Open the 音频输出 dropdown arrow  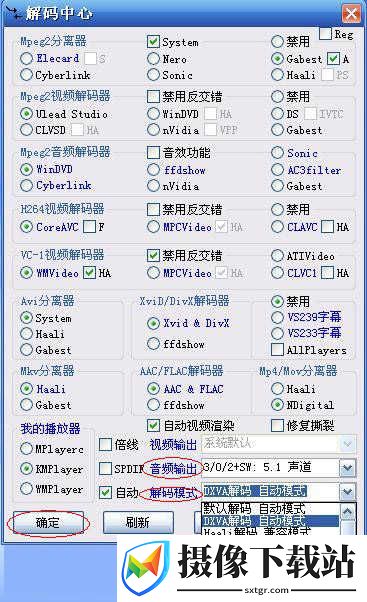click(x=347, y=468)
